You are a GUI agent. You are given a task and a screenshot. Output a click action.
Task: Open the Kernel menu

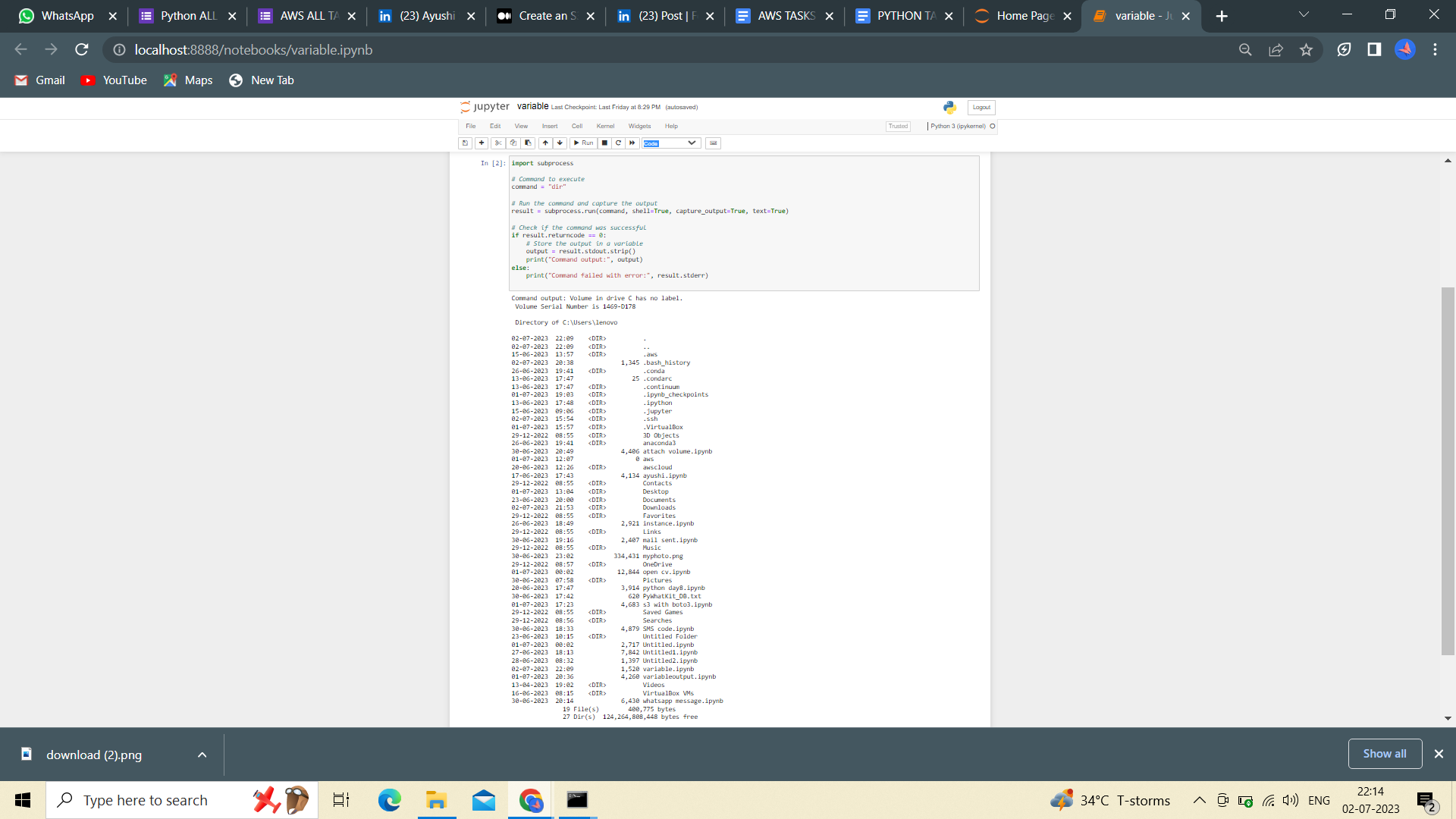point(605,127)
